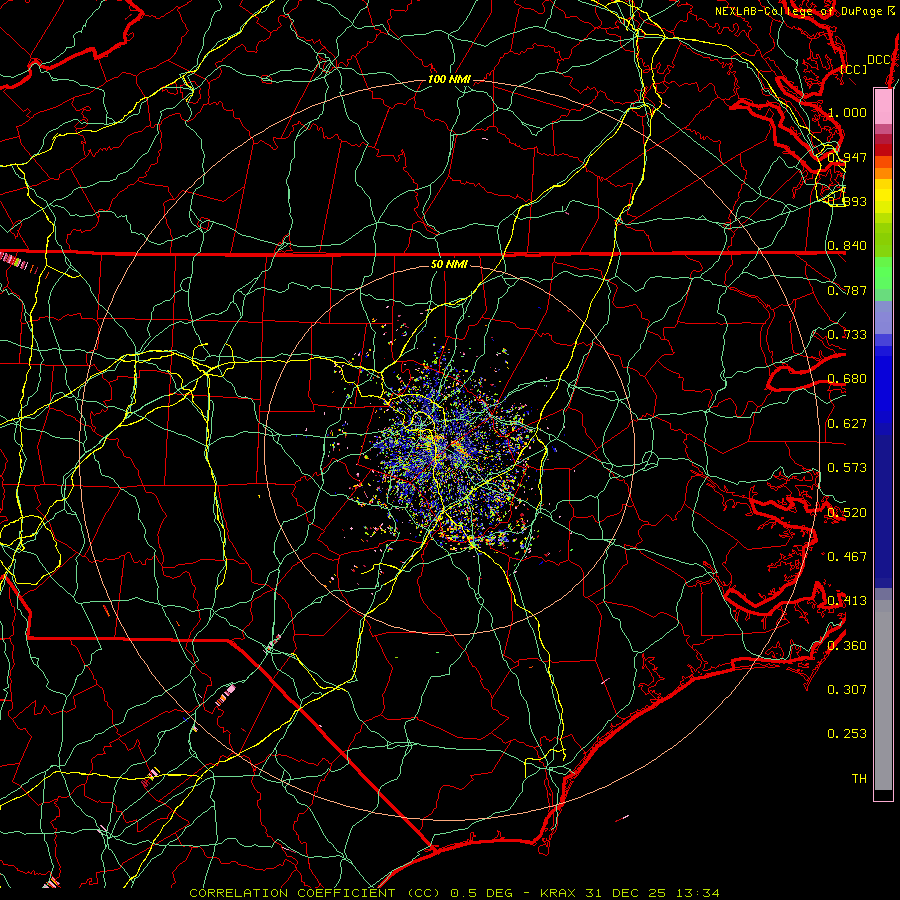
Task: Click the 50 NMI range ring label
Action: (x=449, y=265)
